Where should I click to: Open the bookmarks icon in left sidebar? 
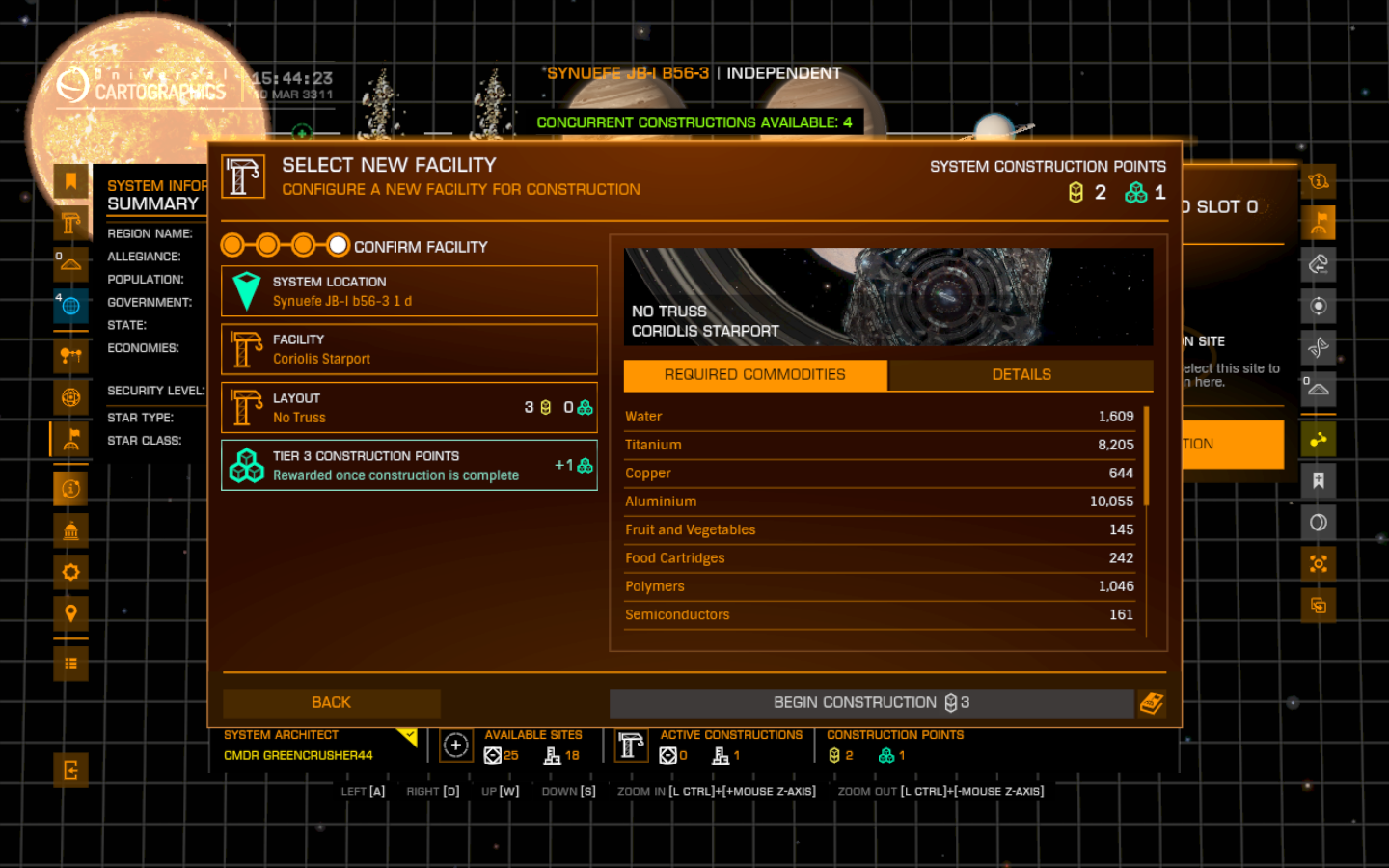[70, 181]
